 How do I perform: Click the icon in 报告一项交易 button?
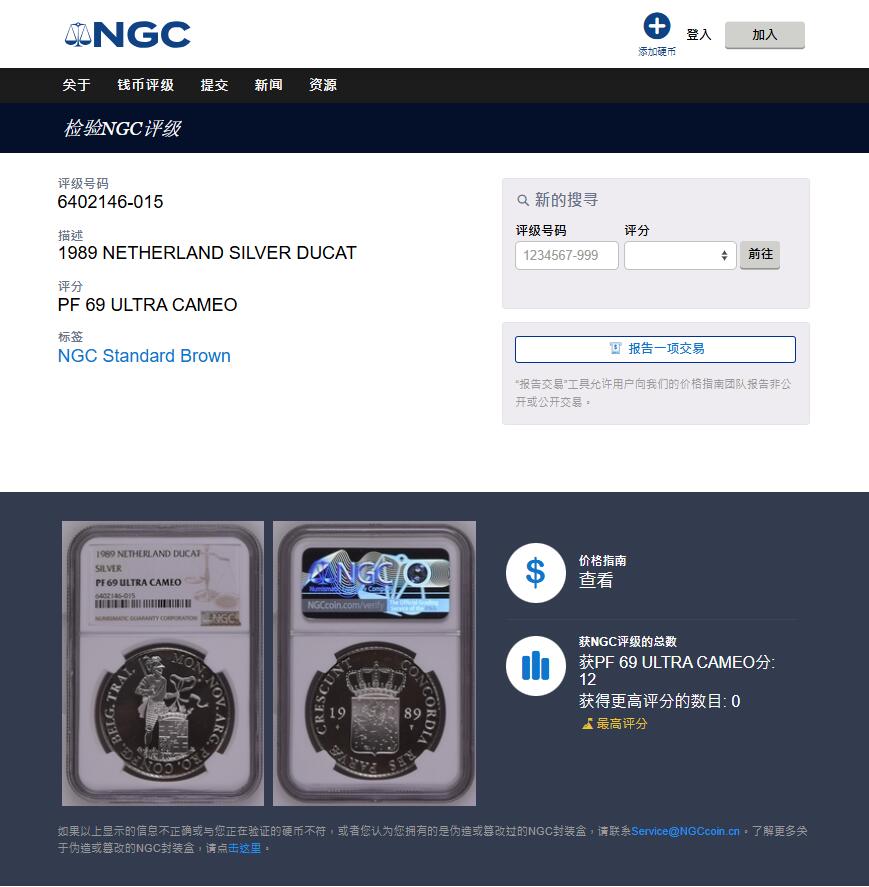[616, 348]
